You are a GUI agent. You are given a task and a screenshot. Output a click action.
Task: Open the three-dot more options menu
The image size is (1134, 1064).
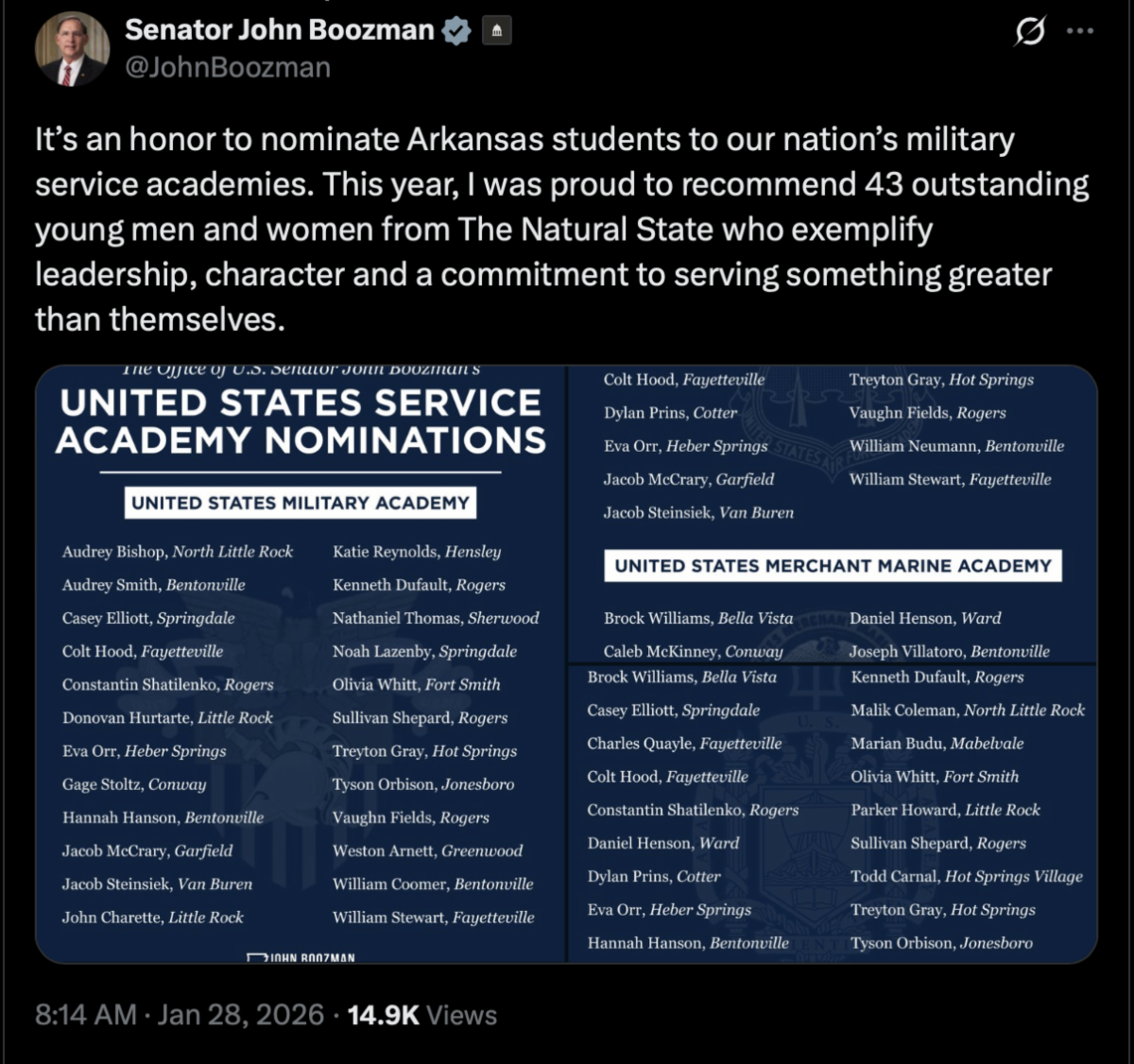1079,31
